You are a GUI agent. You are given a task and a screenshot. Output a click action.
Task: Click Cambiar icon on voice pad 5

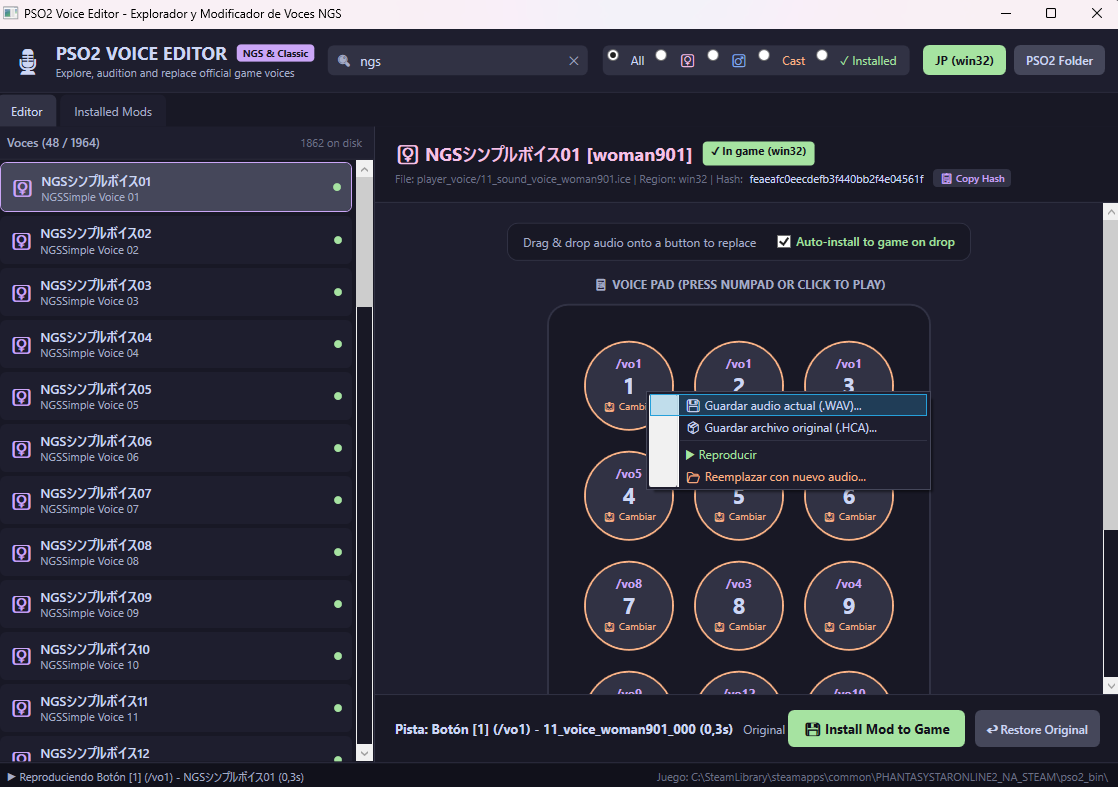(x=719, y=517)
